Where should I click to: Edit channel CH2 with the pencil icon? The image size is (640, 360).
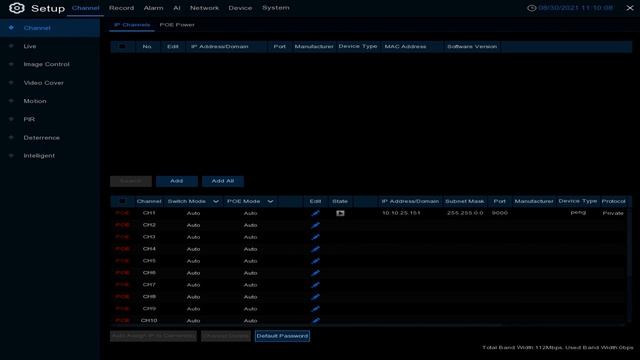pyautogui.click(x=316, y=225)
